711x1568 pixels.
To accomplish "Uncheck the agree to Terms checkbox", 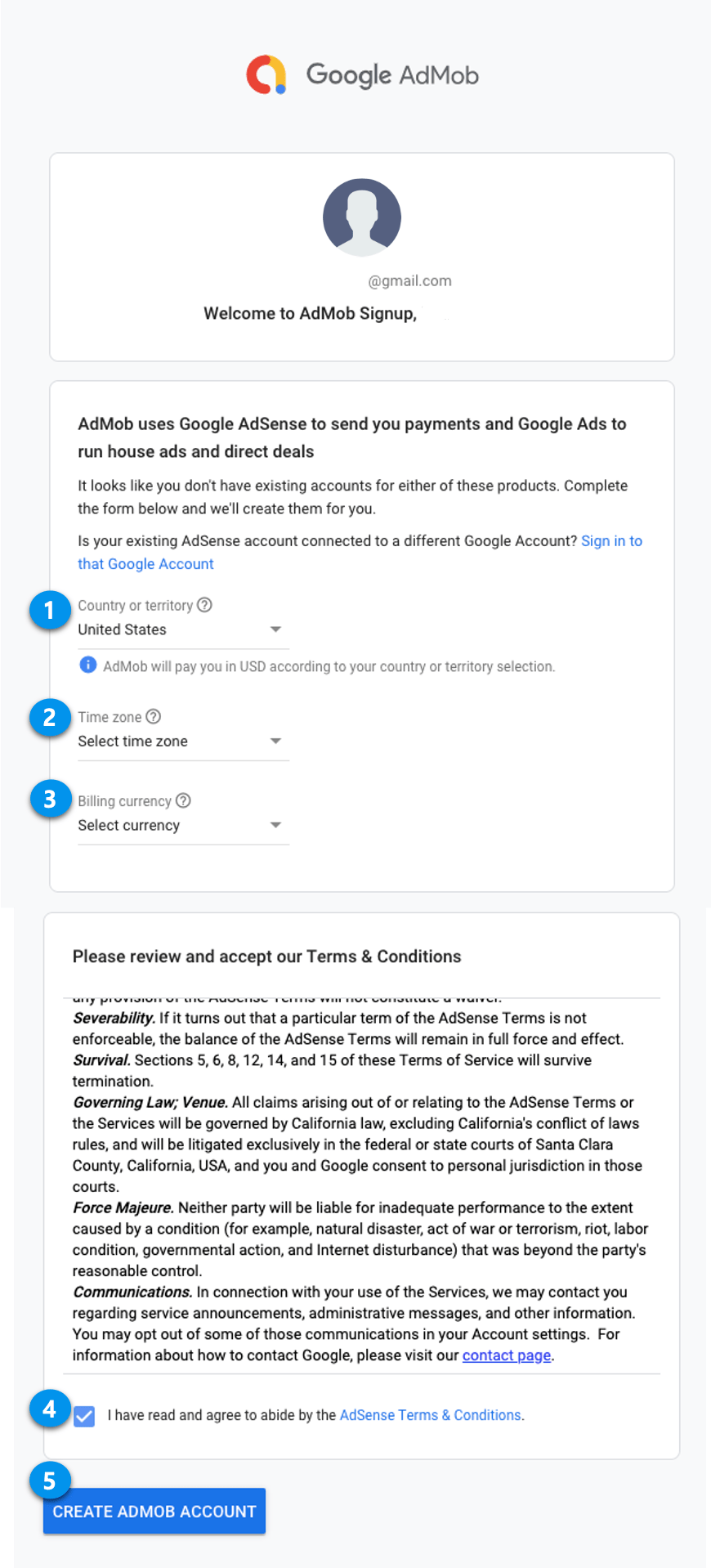I will 84,1416.
